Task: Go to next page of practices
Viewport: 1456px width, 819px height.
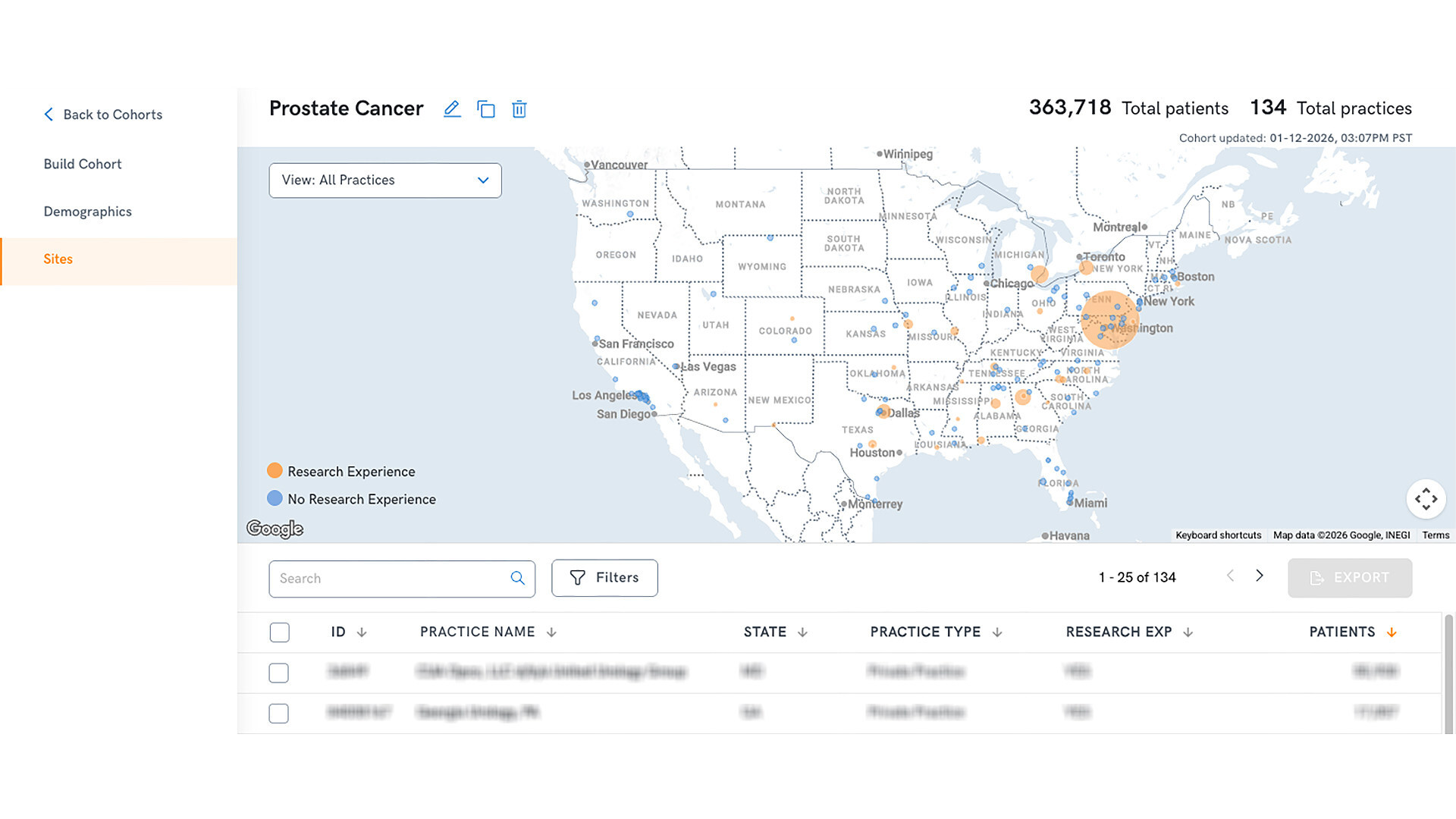Action: click(1260, 576)
